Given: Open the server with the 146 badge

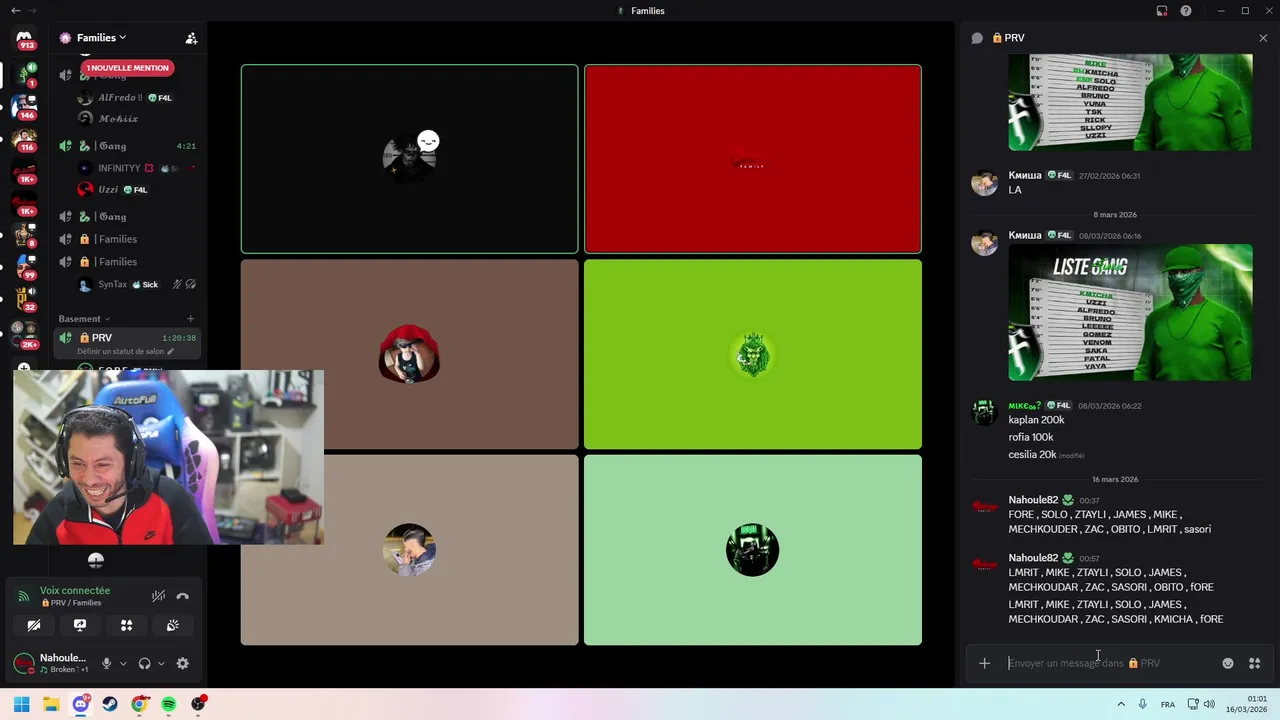Looking at the screenshot, I should (x=24, y=106).
